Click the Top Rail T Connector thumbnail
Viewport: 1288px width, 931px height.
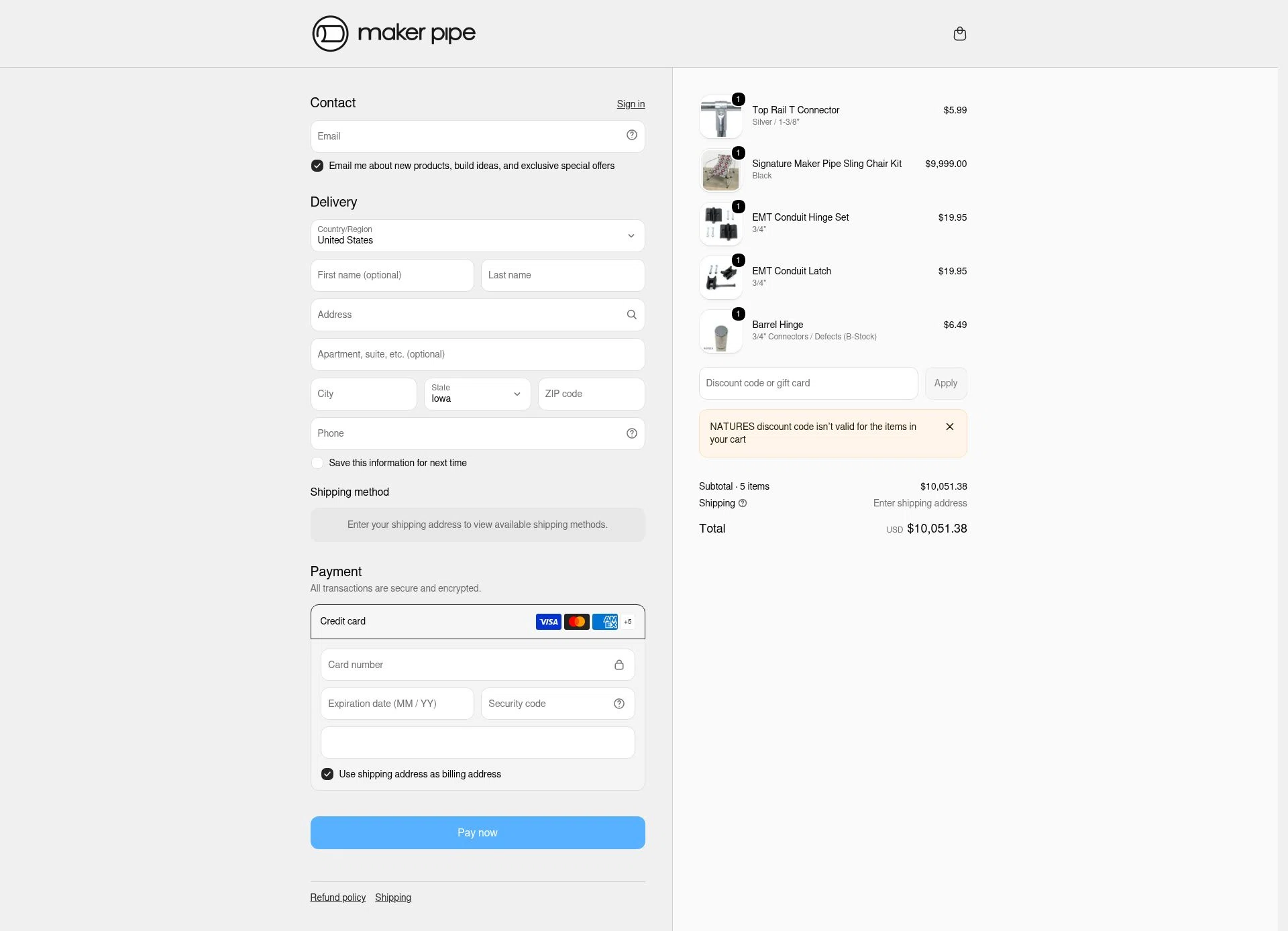[721, 117]
